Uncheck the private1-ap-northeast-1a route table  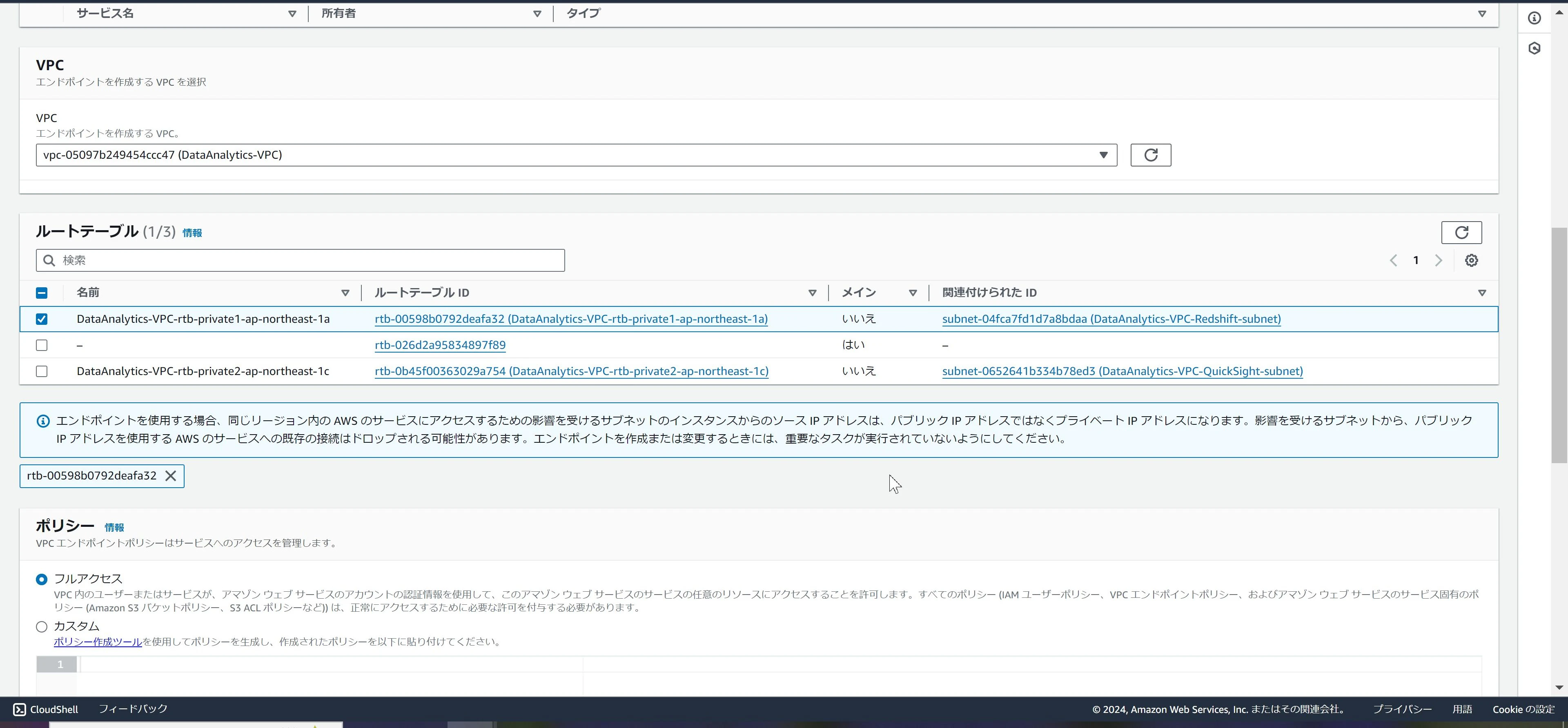(41, 319)
